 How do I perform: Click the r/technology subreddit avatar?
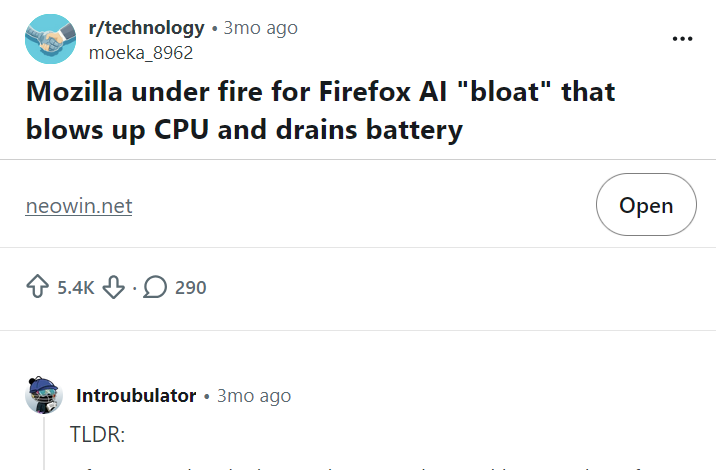tap(47, 39)
